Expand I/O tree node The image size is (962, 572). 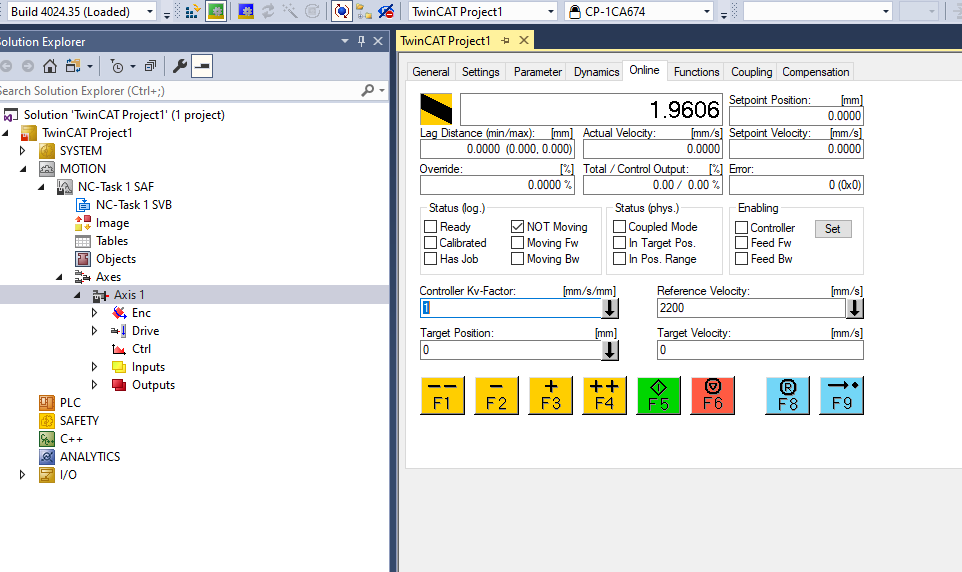click(23, 475)
